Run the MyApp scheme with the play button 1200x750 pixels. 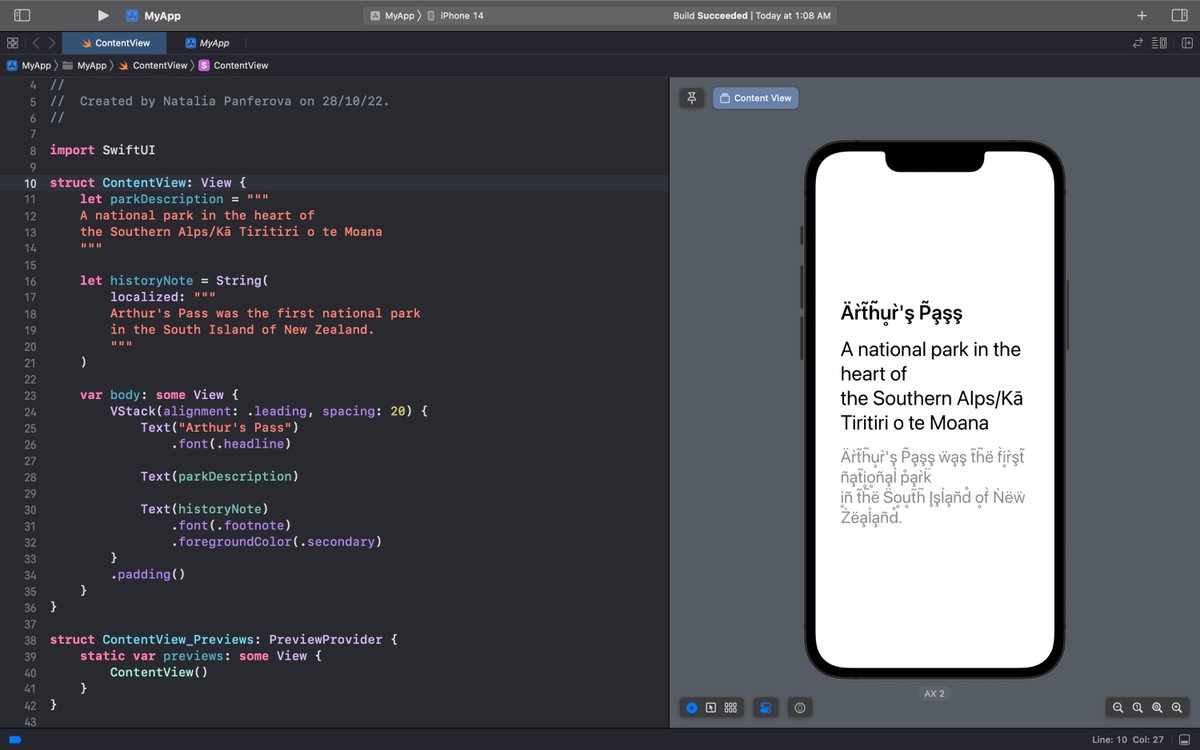point(102,15)
